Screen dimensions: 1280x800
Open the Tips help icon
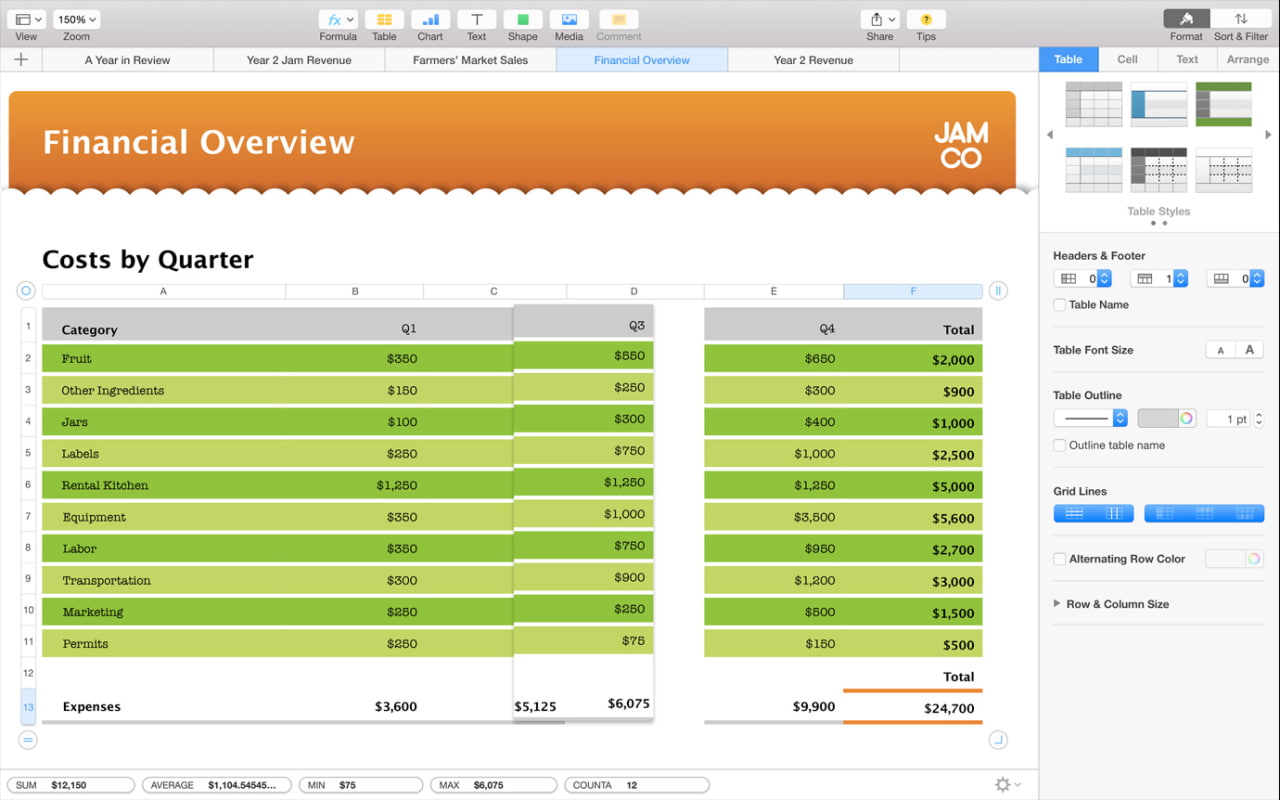coord(926,20)
